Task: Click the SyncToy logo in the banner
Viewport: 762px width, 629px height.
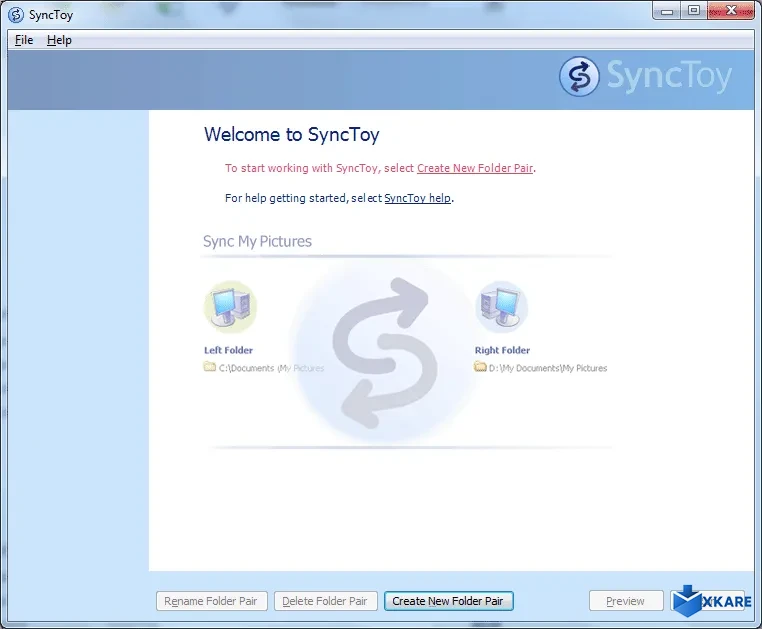Action: click(x=646, y=76)
